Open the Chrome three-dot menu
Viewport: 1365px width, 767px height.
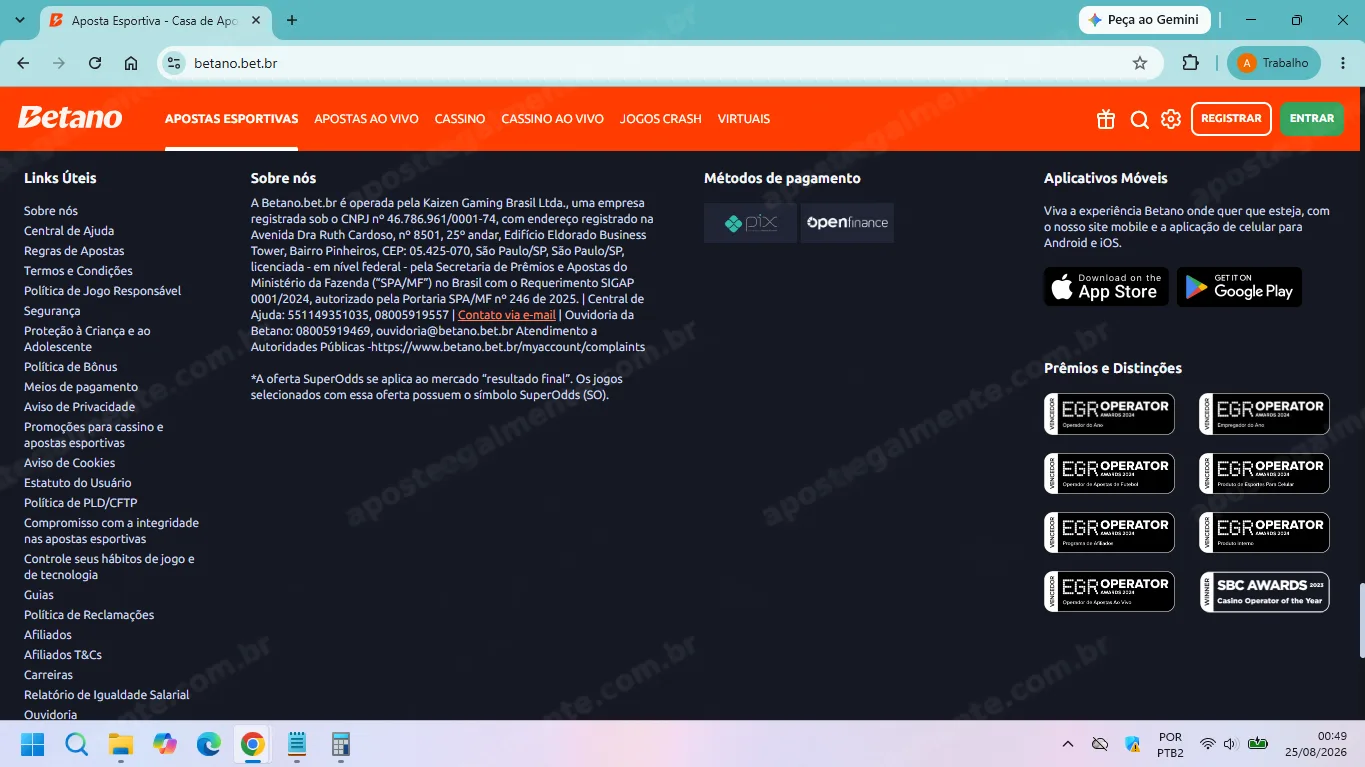pyautogui.click(x=1343, y=63)
